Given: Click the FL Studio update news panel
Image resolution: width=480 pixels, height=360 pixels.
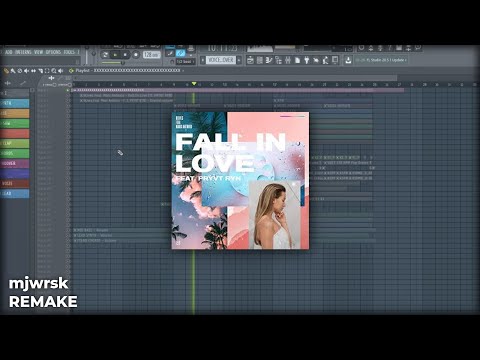Looking at the screenshot, I should pos(381,60).
